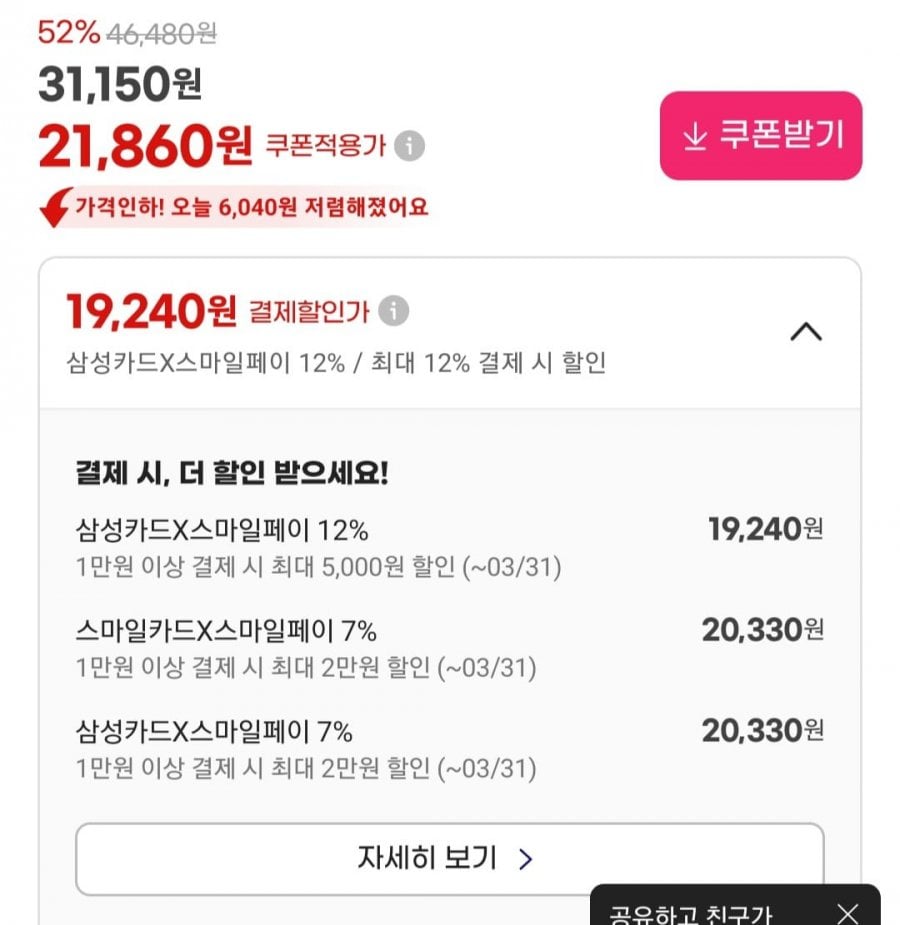Click the 21,860원 coupon-applied price

point(145,147)
